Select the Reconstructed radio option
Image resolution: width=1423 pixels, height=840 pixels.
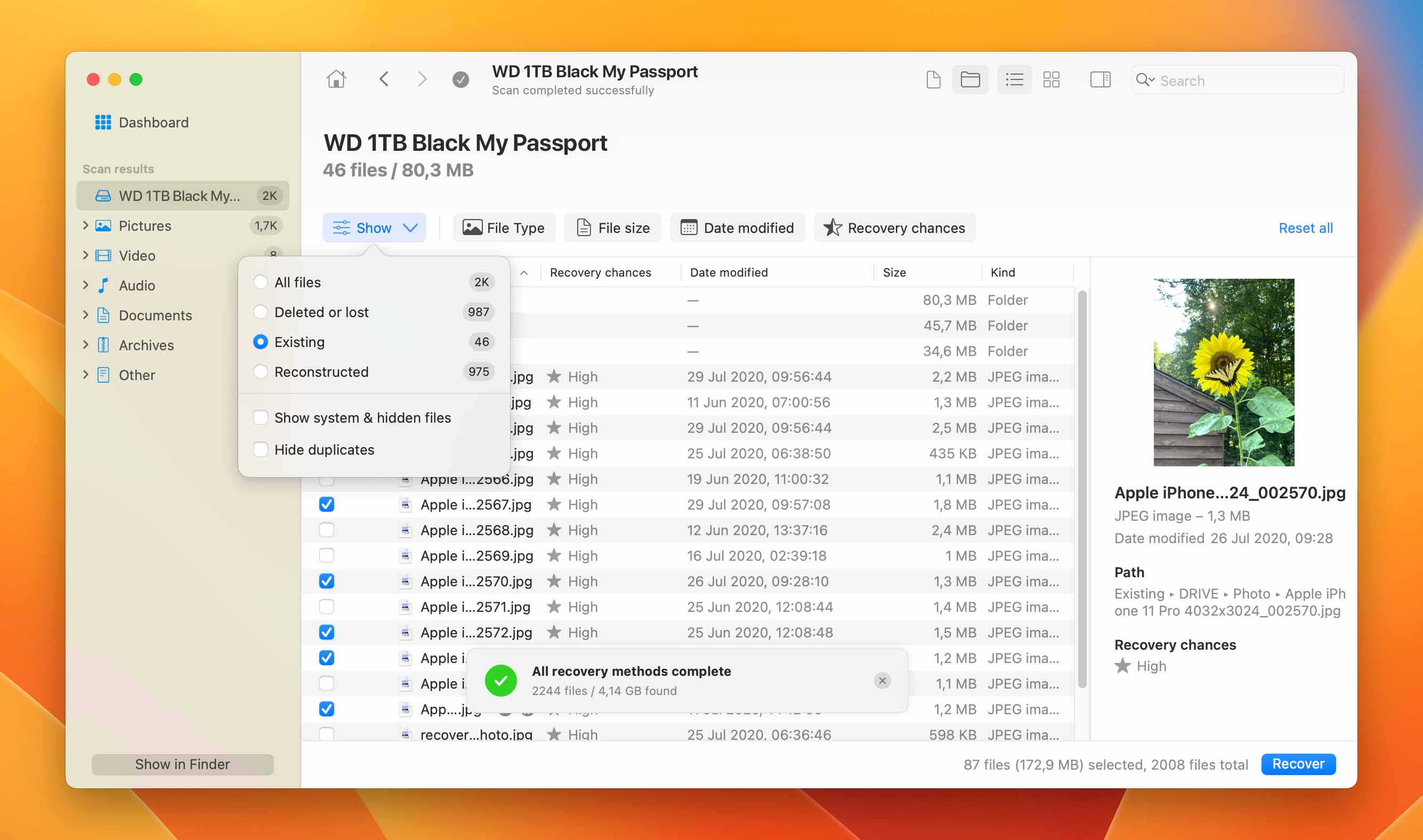pyautogui.click(x=261, y=372)
